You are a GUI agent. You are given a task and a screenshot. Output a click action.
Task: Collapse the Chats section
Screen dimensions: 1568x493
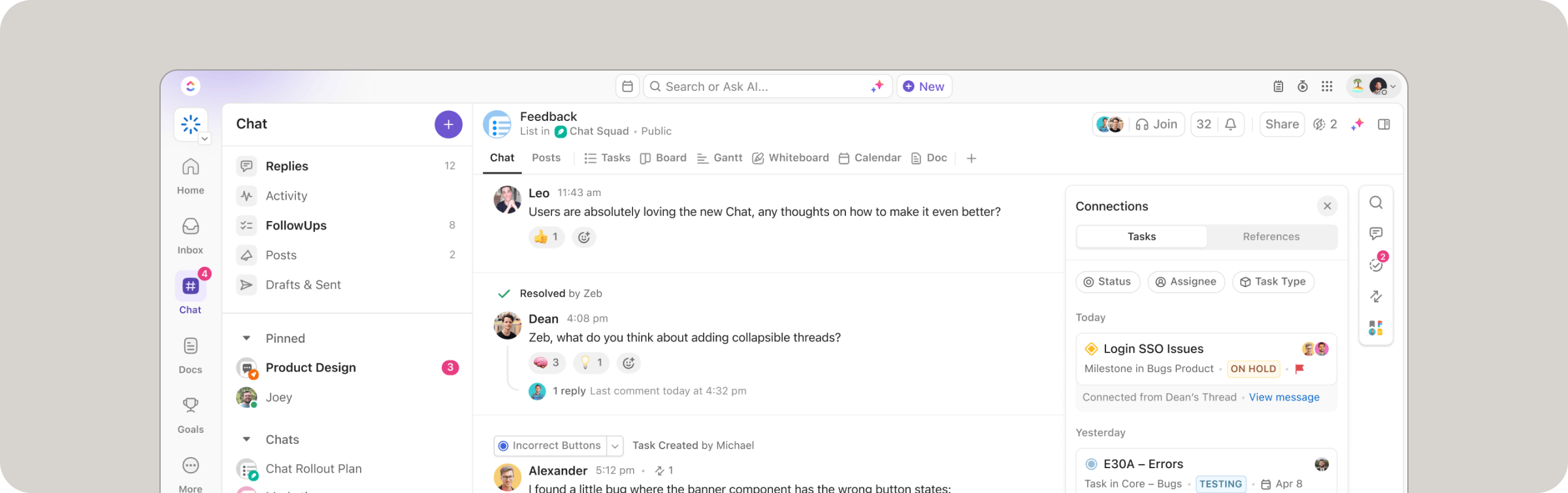(x=246, y=439)
